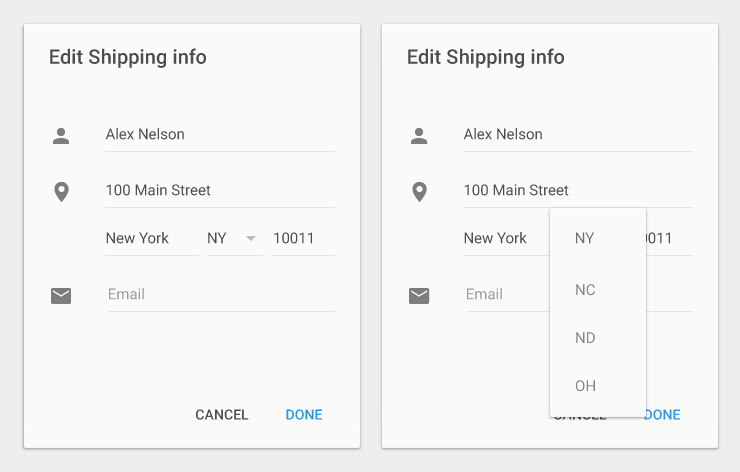Pick ND from the state options
Image resolution: width=740 pixels, height=472 pixels.
[585, 338]
